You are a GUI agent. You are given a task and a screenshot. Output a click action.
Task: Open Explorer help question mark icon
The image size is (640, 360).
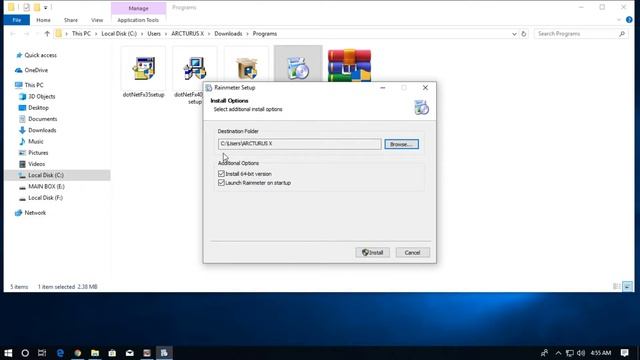click(x=629, y=20)
